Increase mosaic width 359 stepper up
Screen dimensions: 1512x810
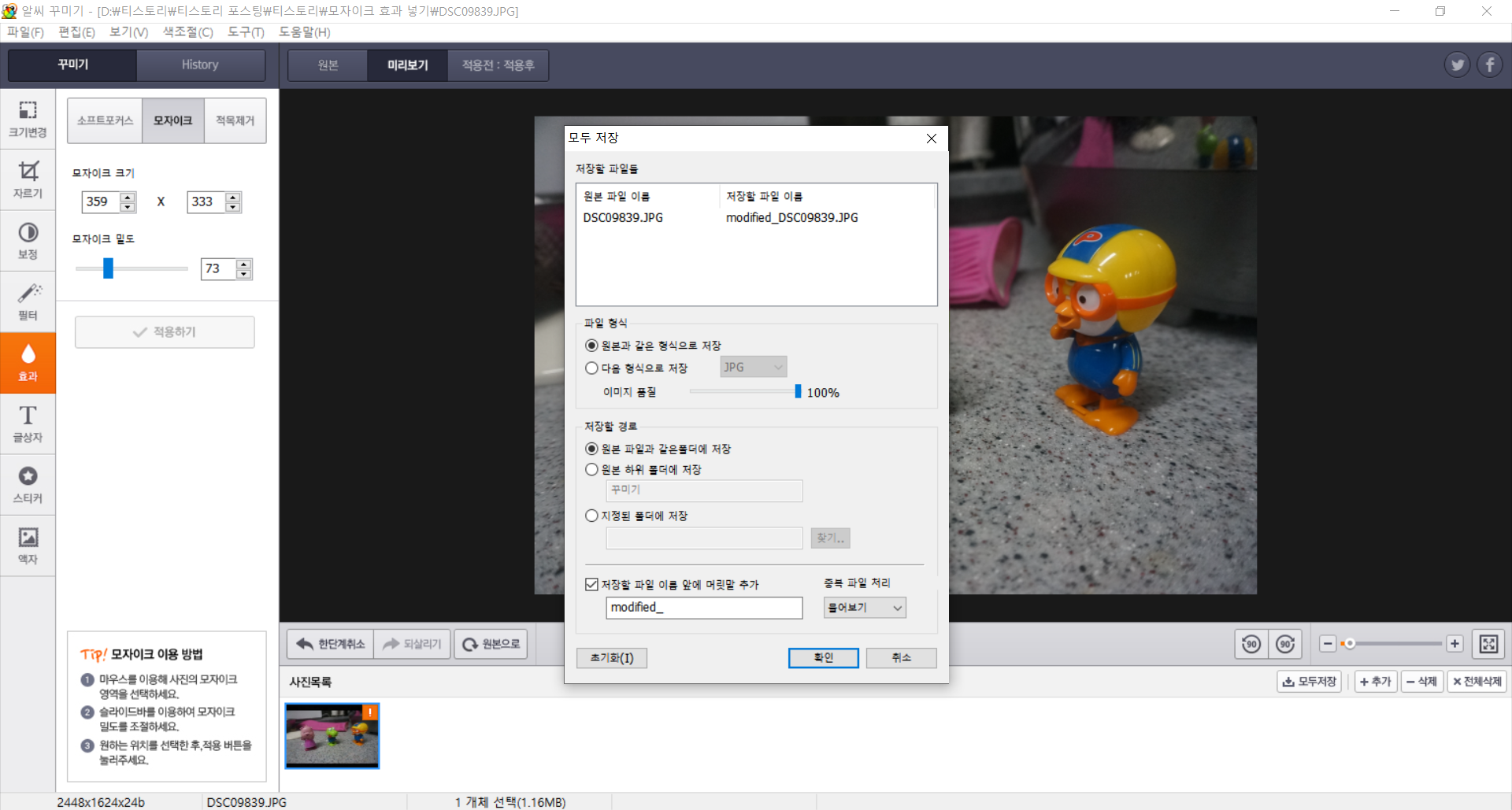click(128, 197)
